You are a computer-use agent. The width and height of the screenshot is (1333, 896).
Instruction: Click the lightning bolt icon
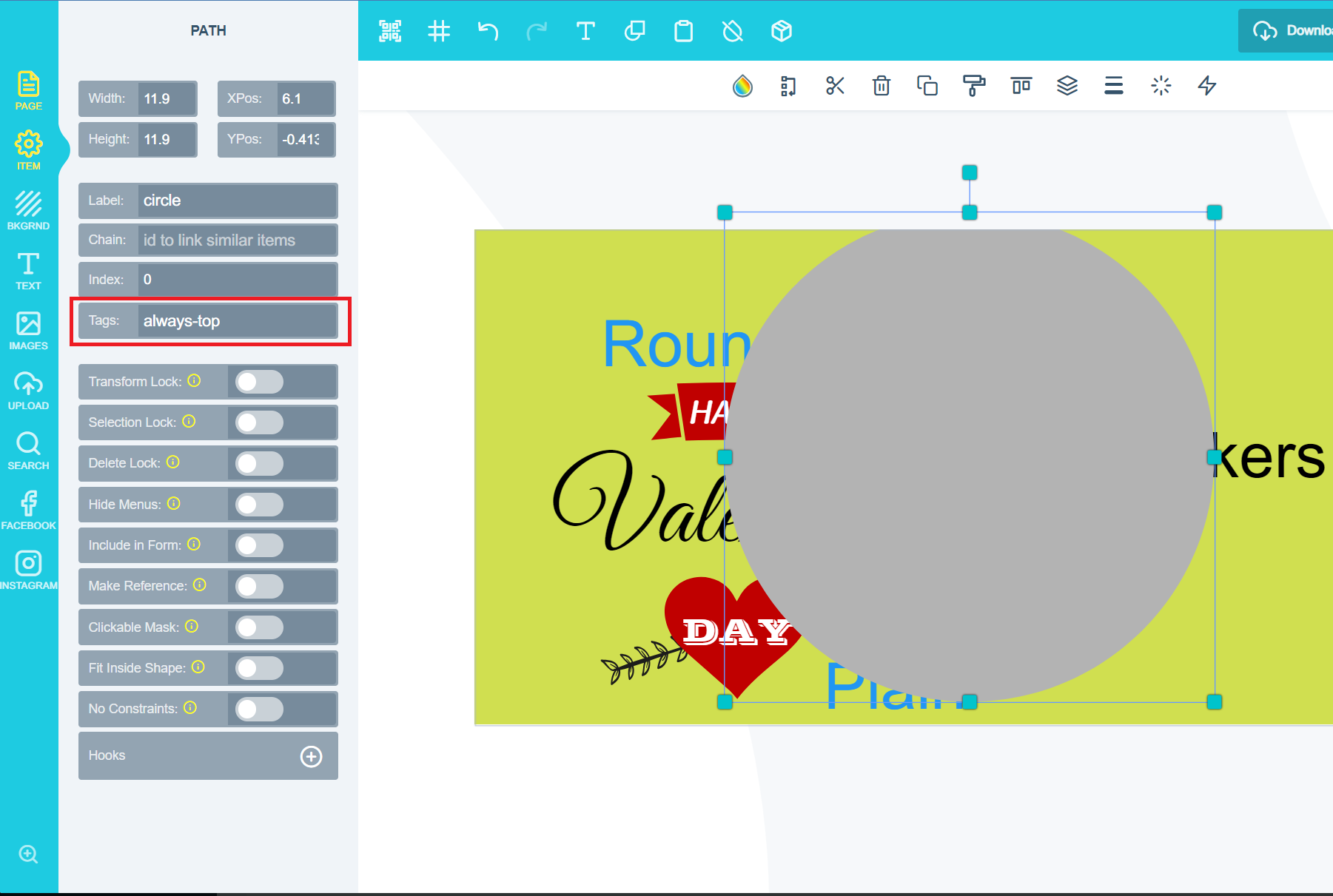point(1207,86)
